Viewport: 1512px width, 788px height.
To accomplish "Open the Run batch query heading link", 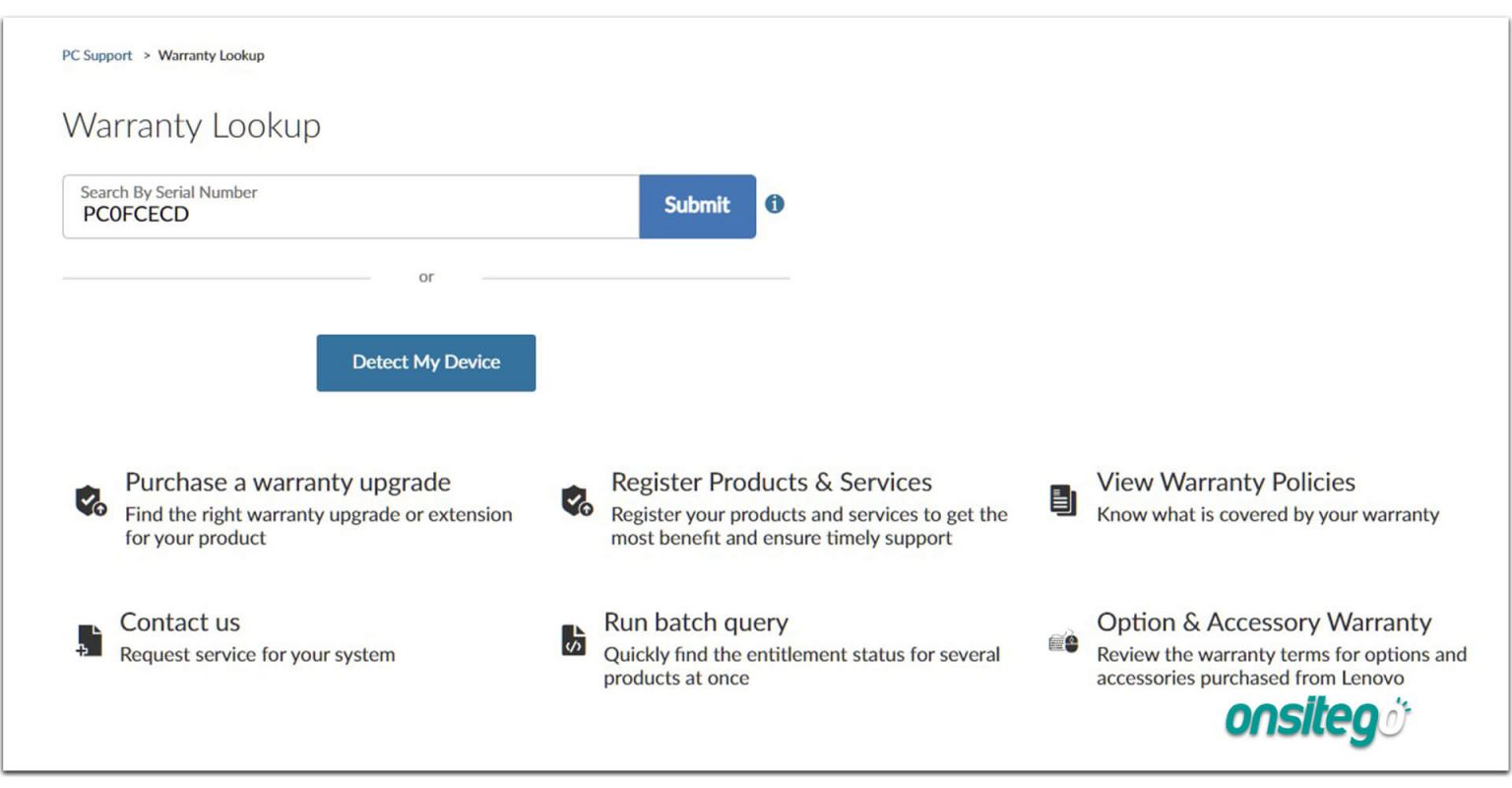I will [696, 623].
